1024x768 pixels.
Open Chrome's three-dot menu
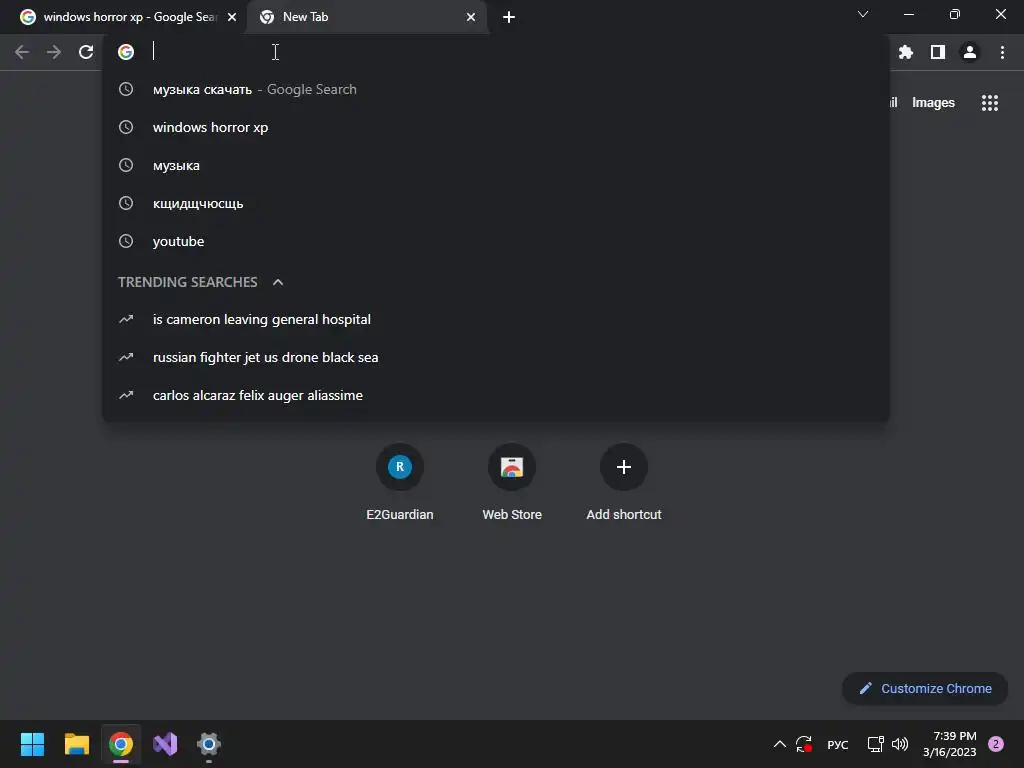pos(1002,52)
